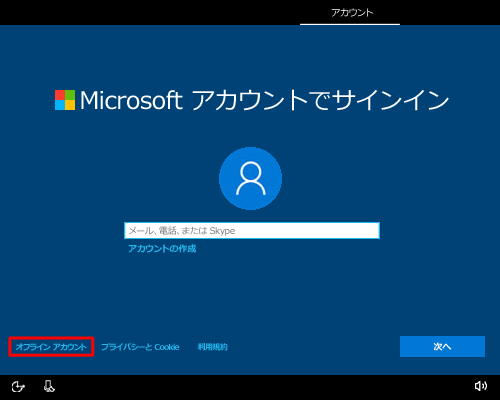Open the Ease of Access icon
500x400 pixels.
pyautogui.click(x=18, y=387)
